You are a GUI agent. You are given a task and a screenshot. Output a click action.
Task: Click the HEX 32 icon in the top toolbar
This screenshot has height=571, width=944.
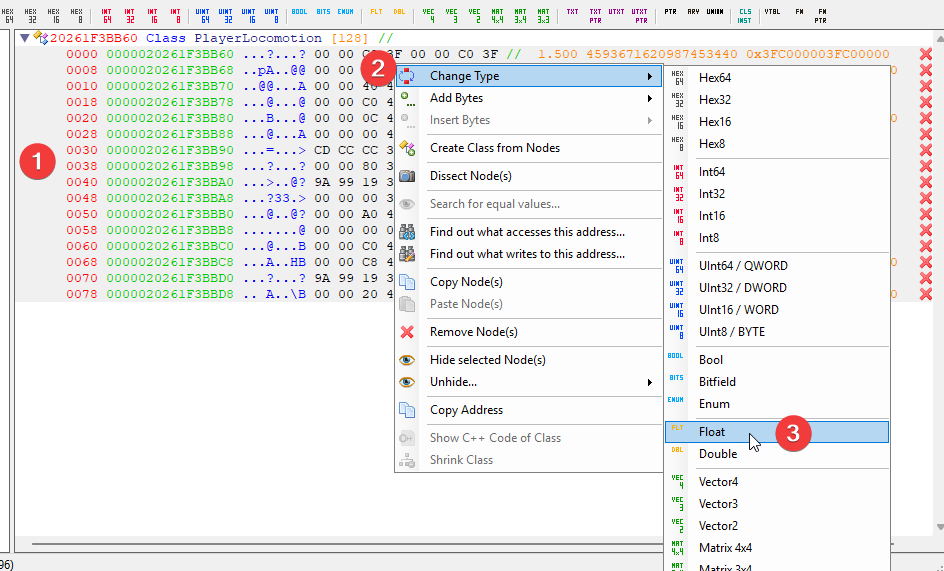tap(31, 16)
